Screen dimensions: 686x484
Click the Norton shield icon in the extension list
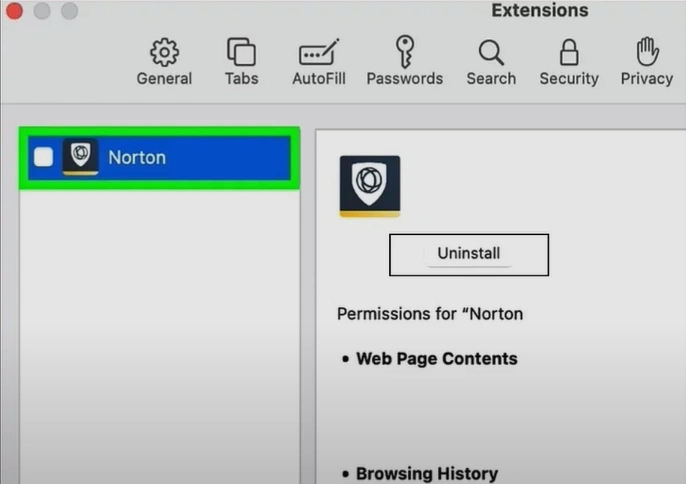tap(80, 157)
